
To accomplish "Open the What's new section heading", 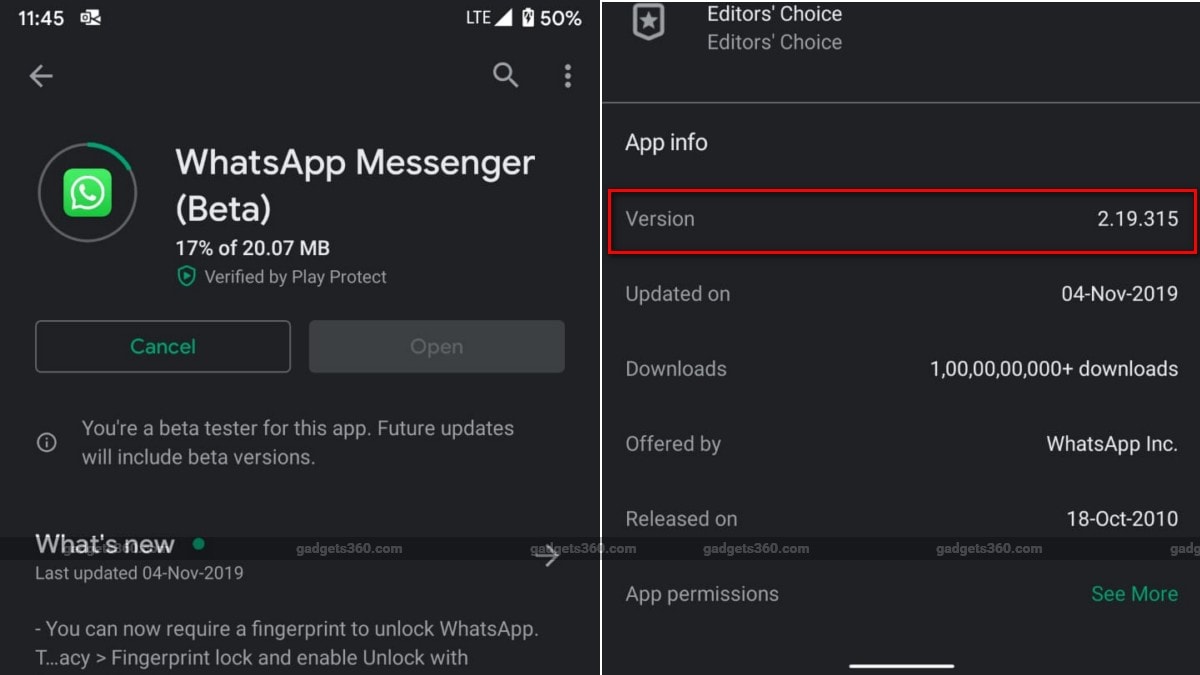I will click(x=105, y=544).
